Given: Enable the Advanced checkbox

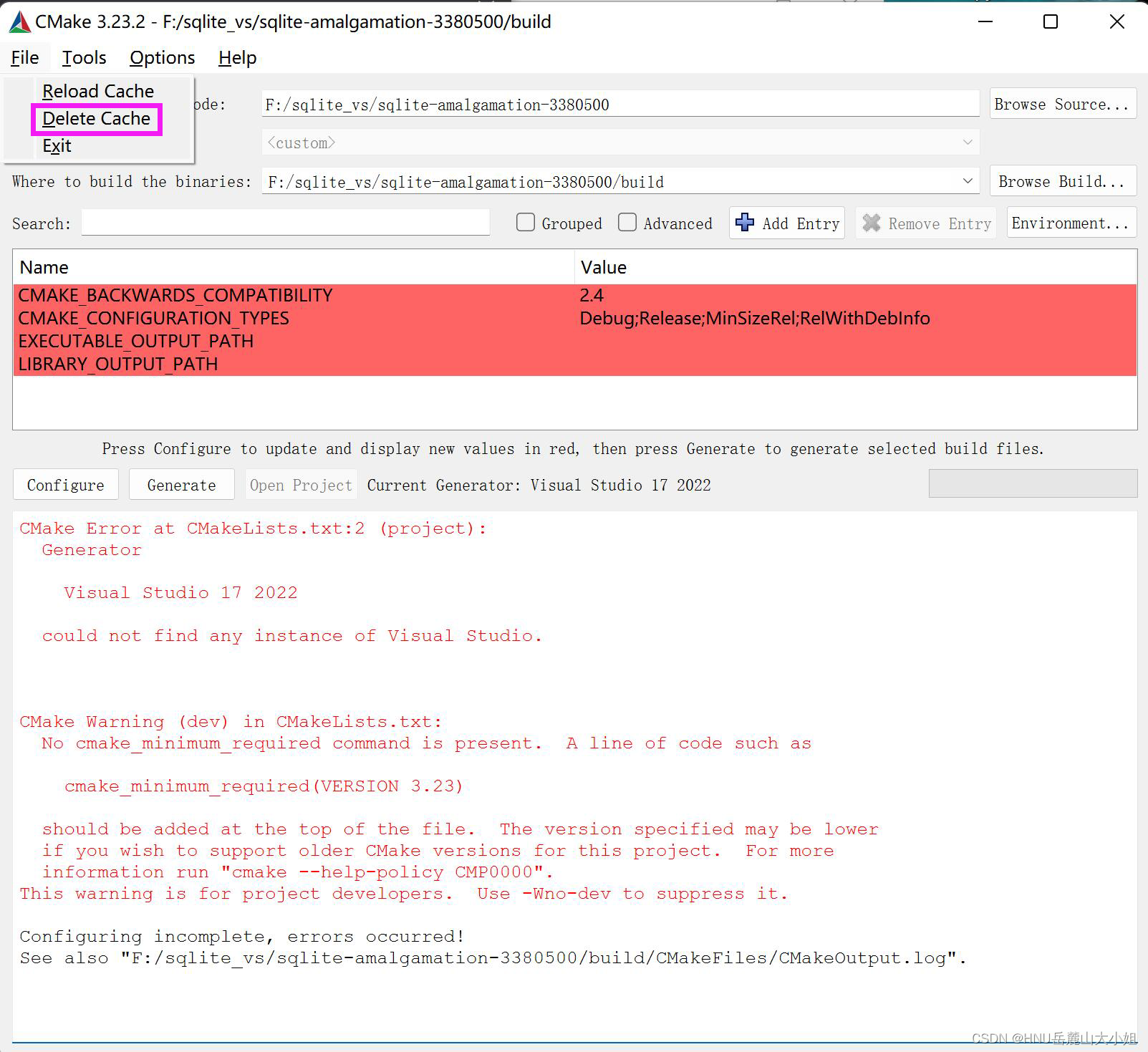Looking at the screenshot, I should coord(627,223).
